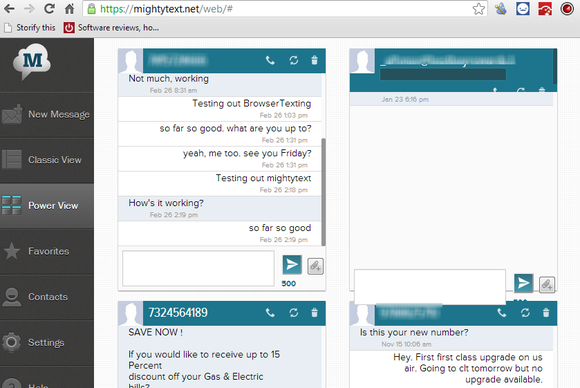The image size is (580, 388).
Task: Delete the 7324564189 conversation
Action: (314, 313)
